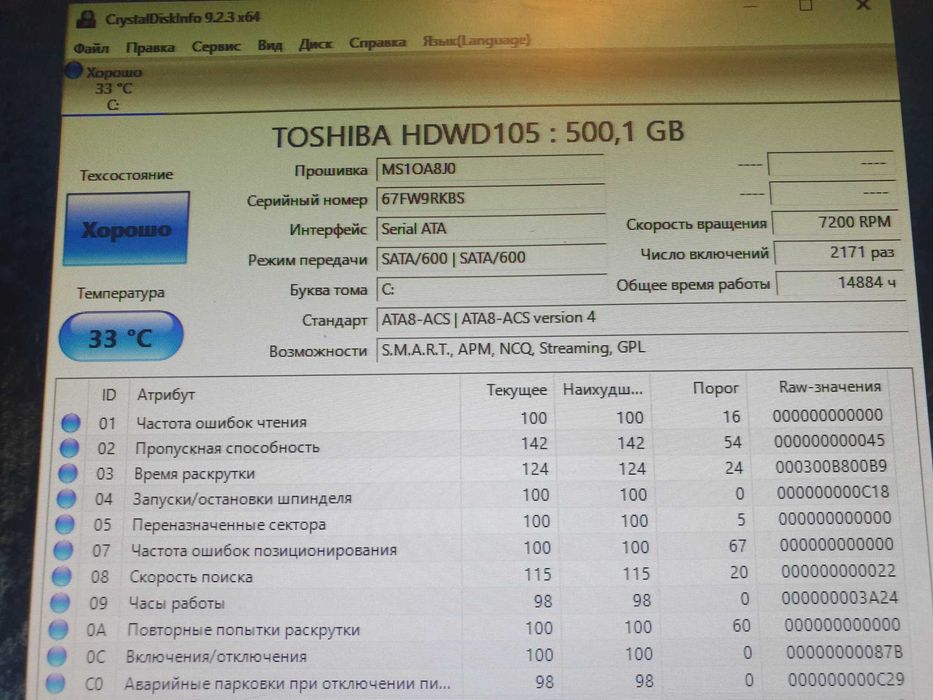Click the Буква тома field C:
The width and height of the screenshot is (933, 700).
(491, 290)
